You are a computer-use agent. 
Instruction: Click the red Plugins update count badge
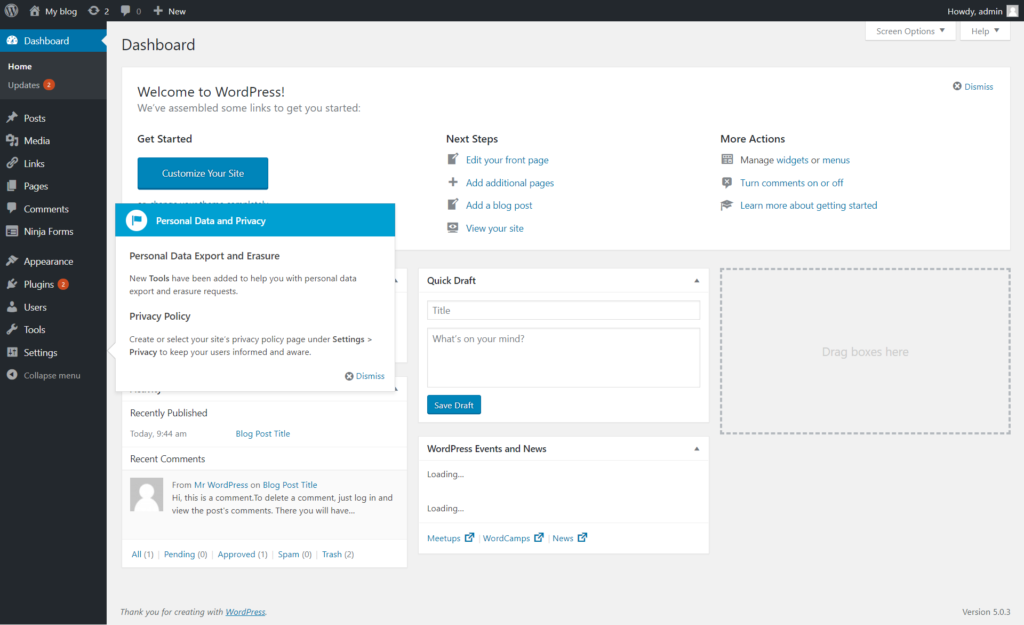click(63, 284)
